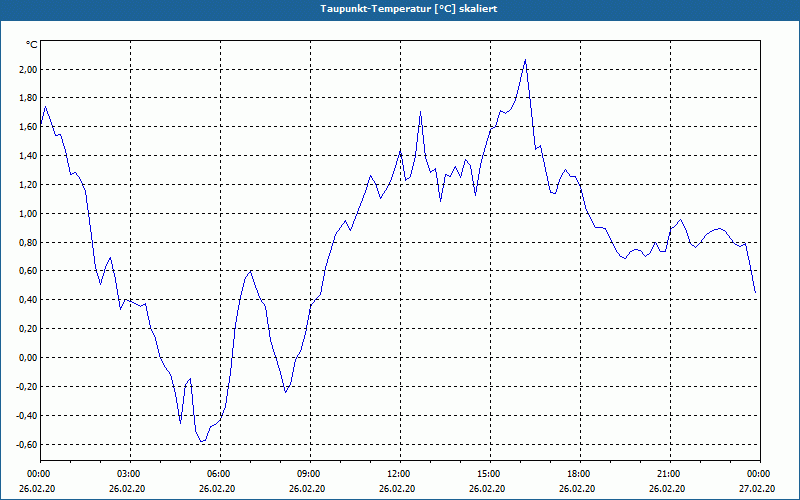Click the -0,40 y-axis label

[x=27, y=415]
